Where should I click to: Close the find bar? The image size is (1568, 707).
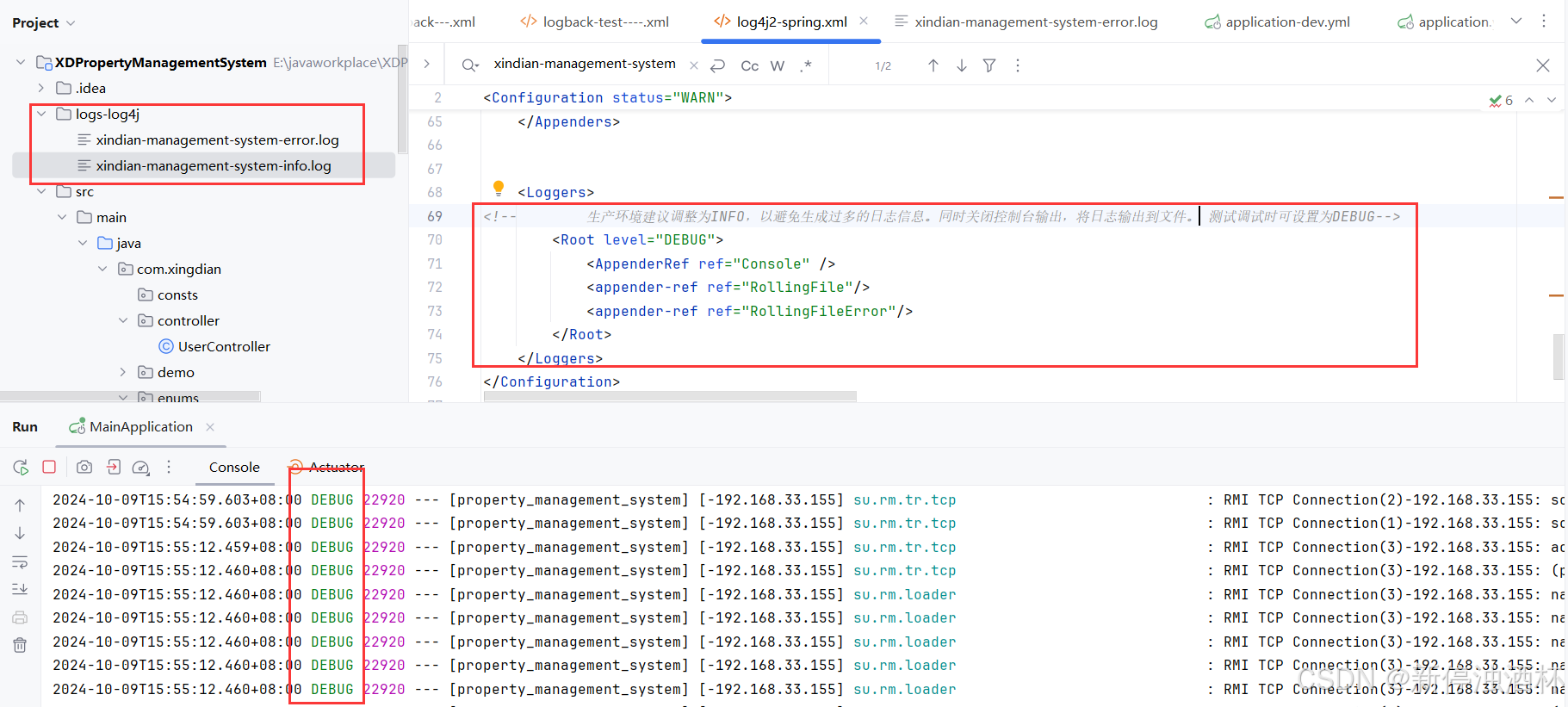(x=1543, y=65)
